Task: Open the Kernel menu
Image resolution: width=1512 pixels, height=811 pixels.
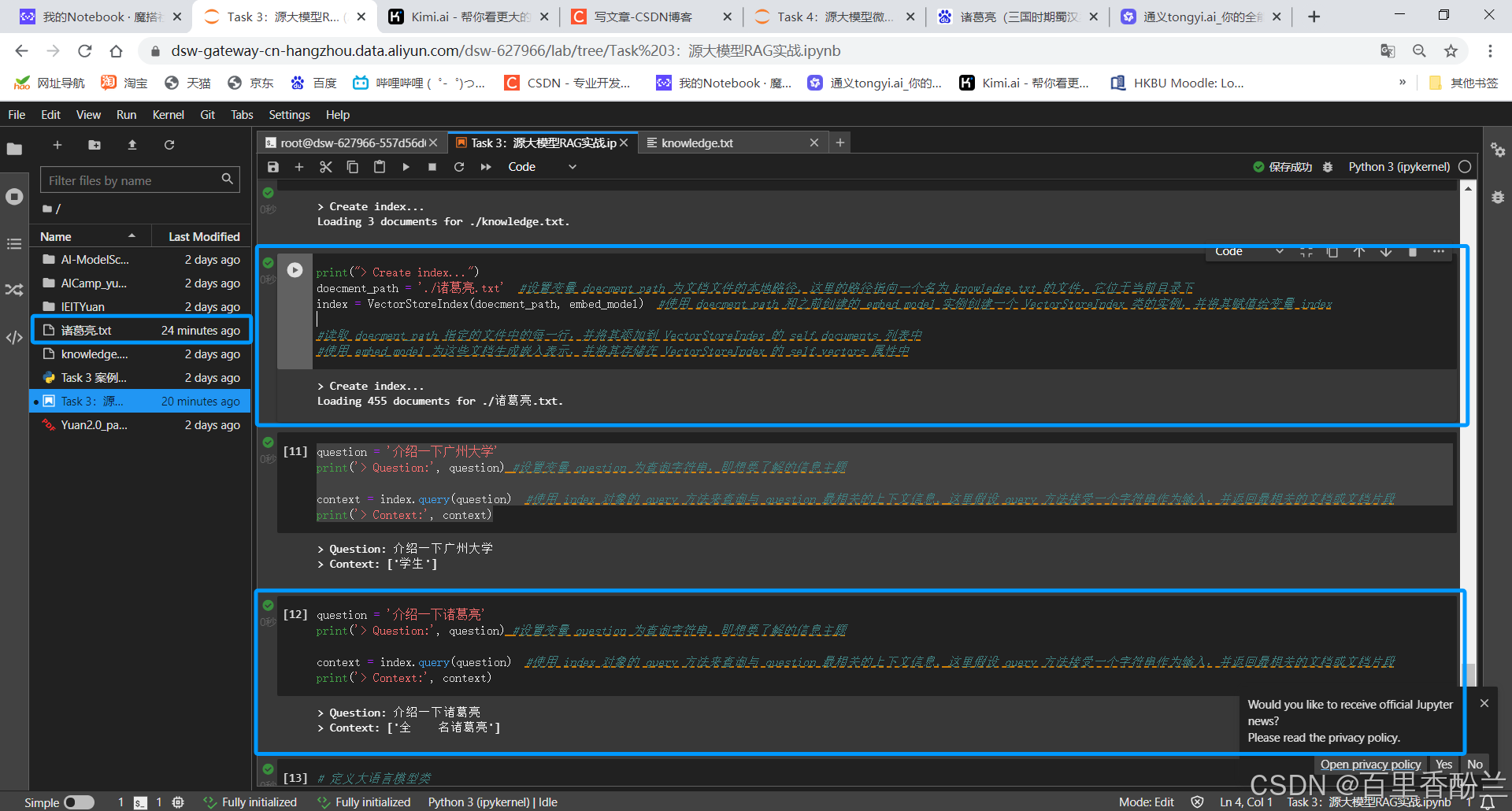Action: click(x=168, y=115)
